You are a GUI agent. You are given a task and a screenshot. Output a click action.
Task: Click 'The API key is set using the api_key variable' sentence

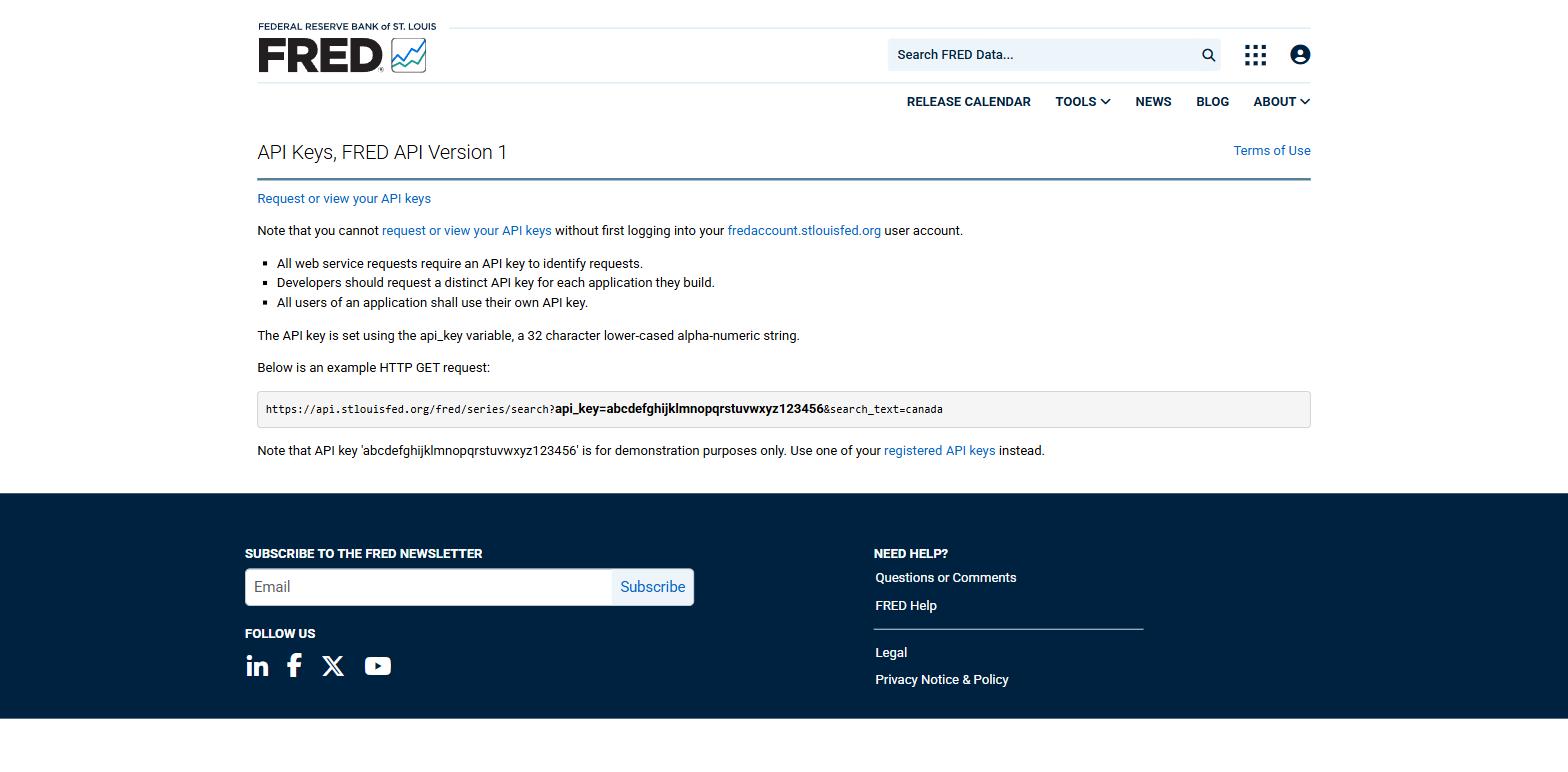528,336
